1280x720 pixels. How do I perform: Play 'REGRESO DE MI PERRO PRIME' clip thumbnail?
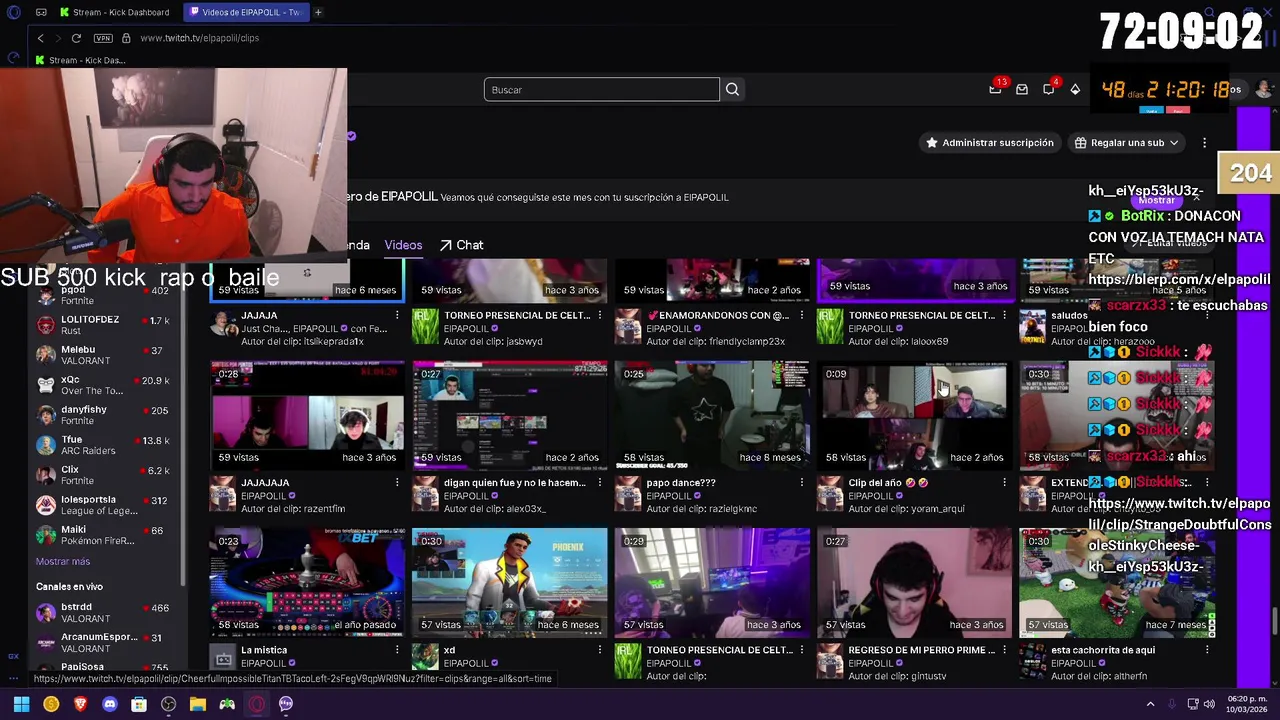[915, 583]
